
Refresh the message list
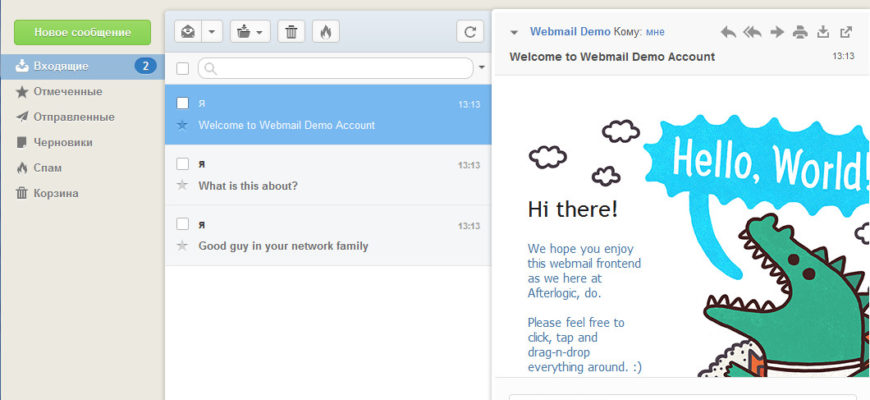(x=470, y=32)
